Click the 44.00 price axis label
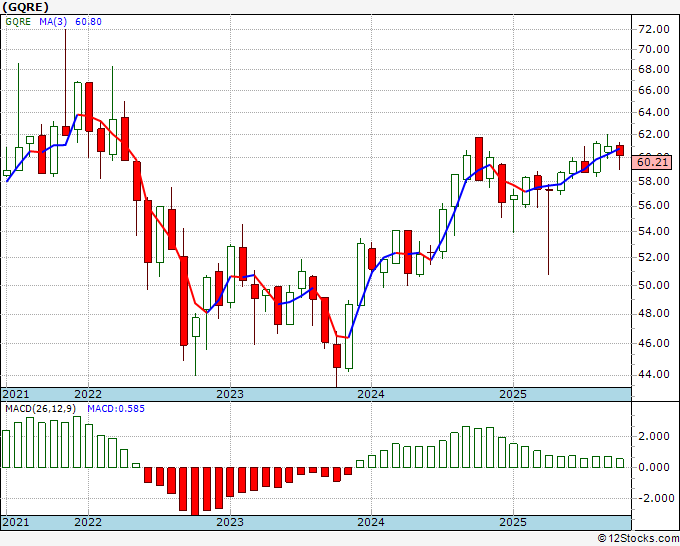 pyautogui.click(x=654, y=374)
